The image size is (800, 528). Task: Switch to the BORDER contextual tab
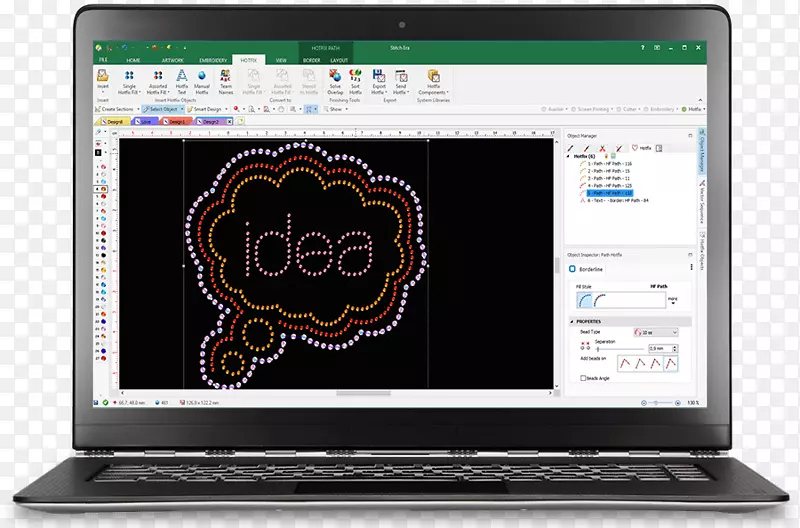[x=311, y=60]
